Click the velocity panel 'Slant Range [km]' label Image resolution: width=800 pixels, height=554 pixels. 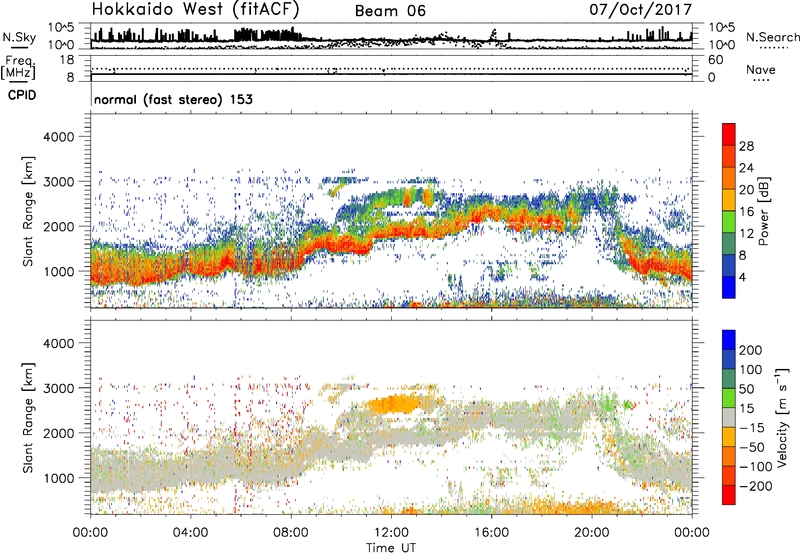tap(28, 418)
